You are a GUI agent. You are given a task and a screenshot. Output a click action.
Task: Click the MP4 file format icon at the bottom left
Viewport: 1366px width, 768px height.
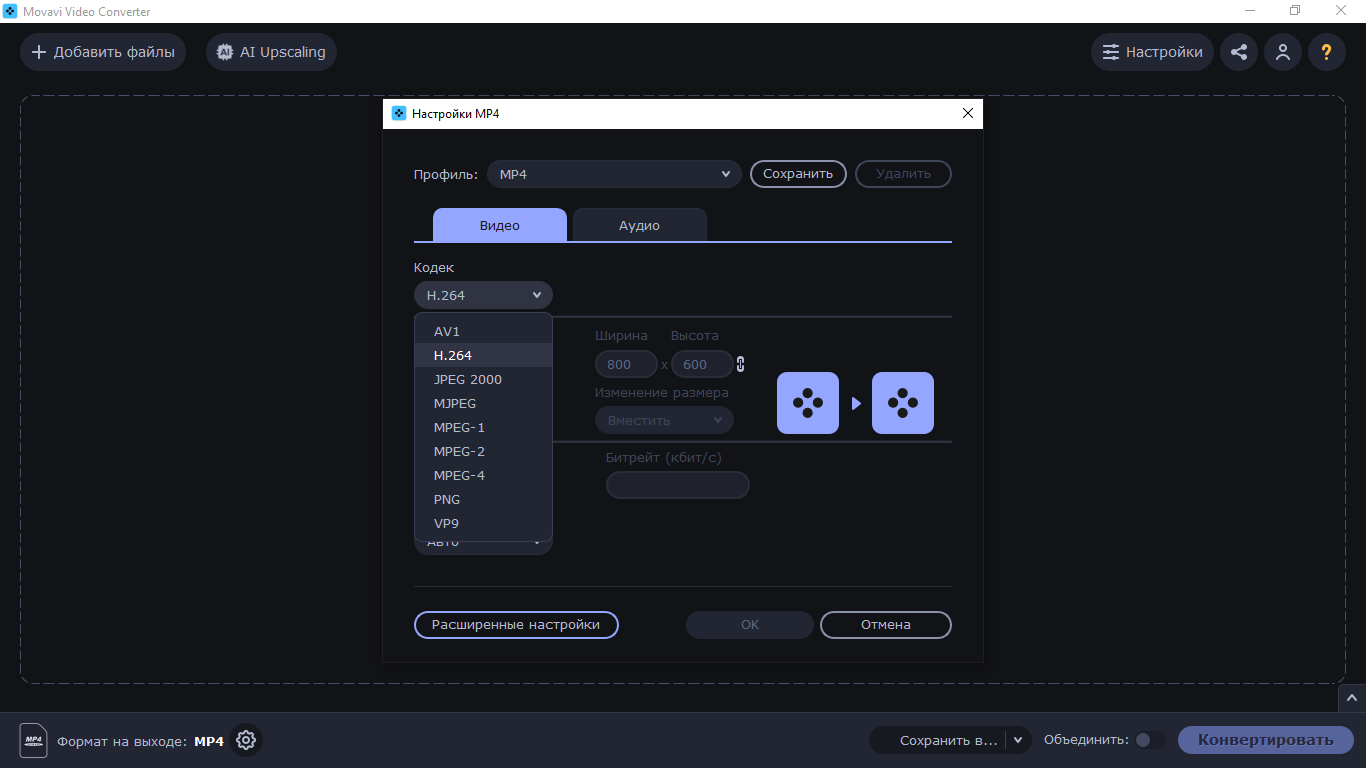33,741
